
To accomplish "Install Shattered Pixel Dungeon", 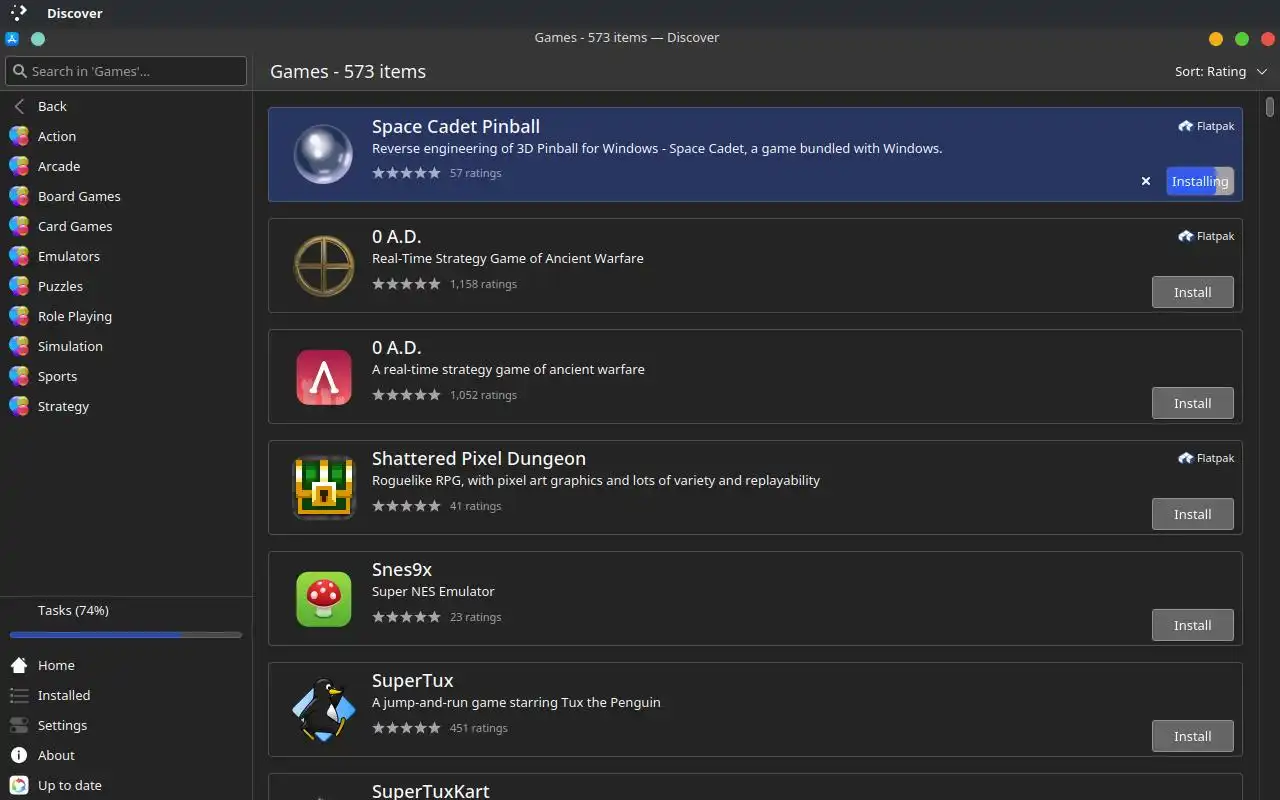I will pyautogui.click(x=1192, y=514).
